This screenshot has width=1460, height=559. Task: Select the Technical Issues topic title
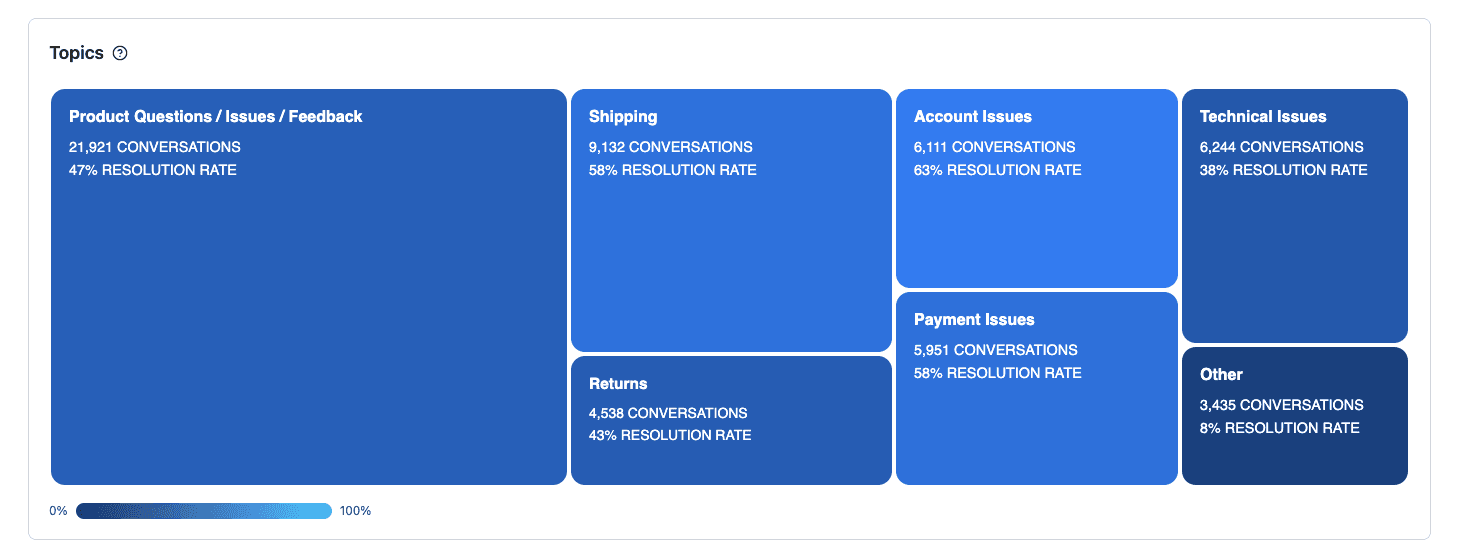click(1262, 117)
